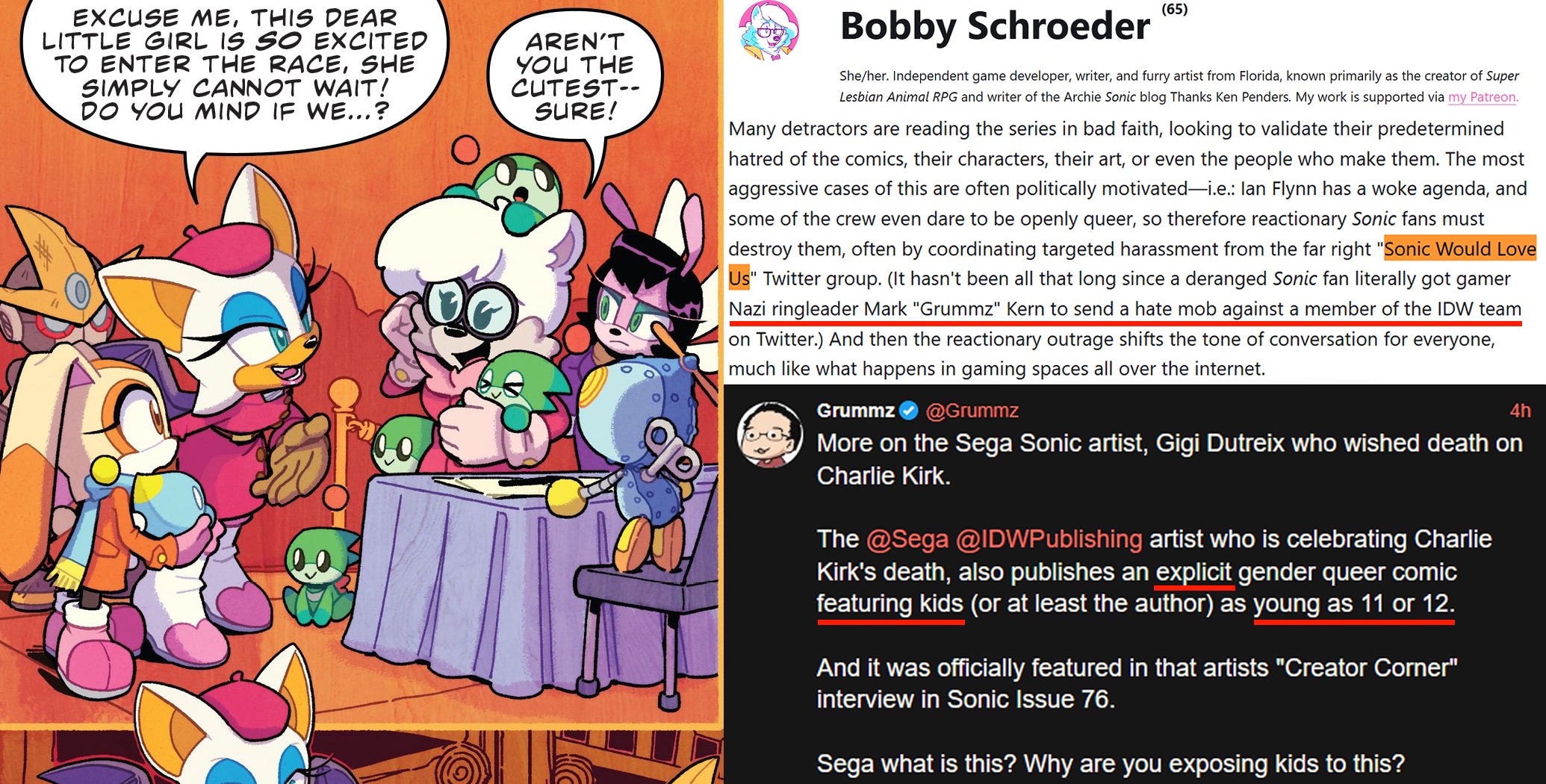1546x784 pixels.
Task: Click the highlighted Sonic Would Love Us text
Action: pos(1460,249)
